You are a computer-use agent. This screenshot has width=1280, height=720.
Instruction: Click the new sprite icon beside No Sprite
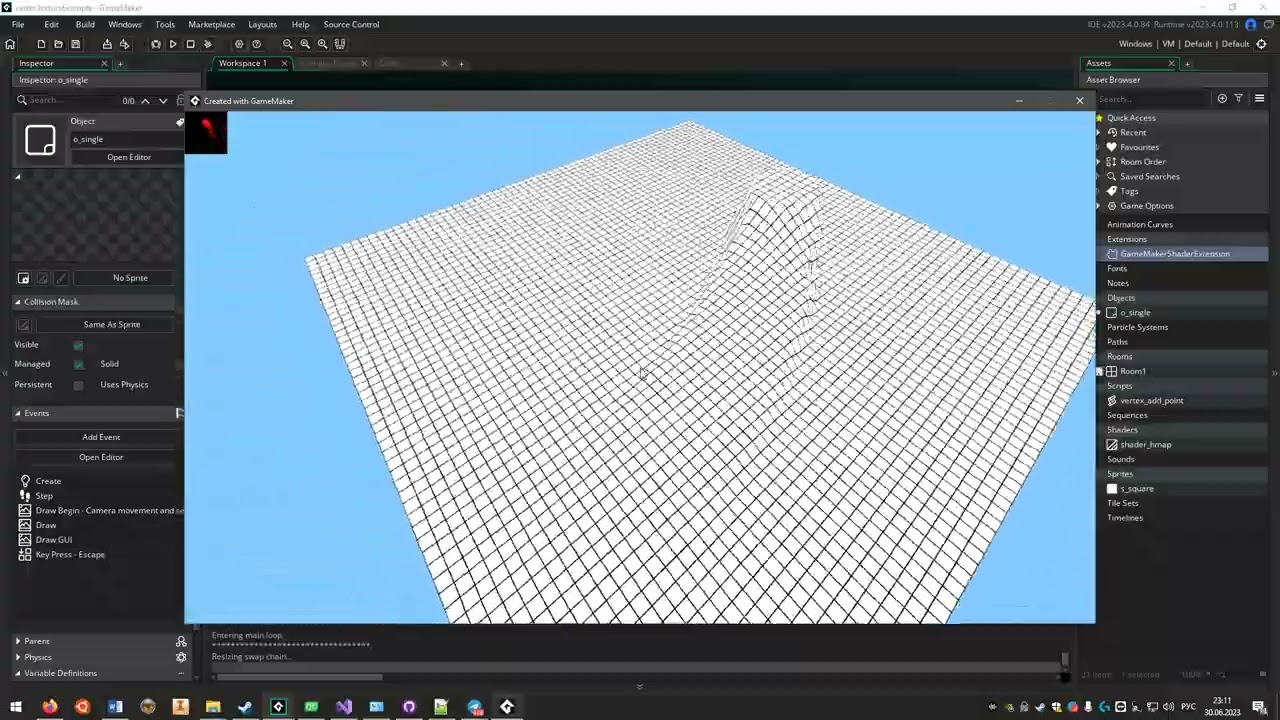tap(24, 278)
